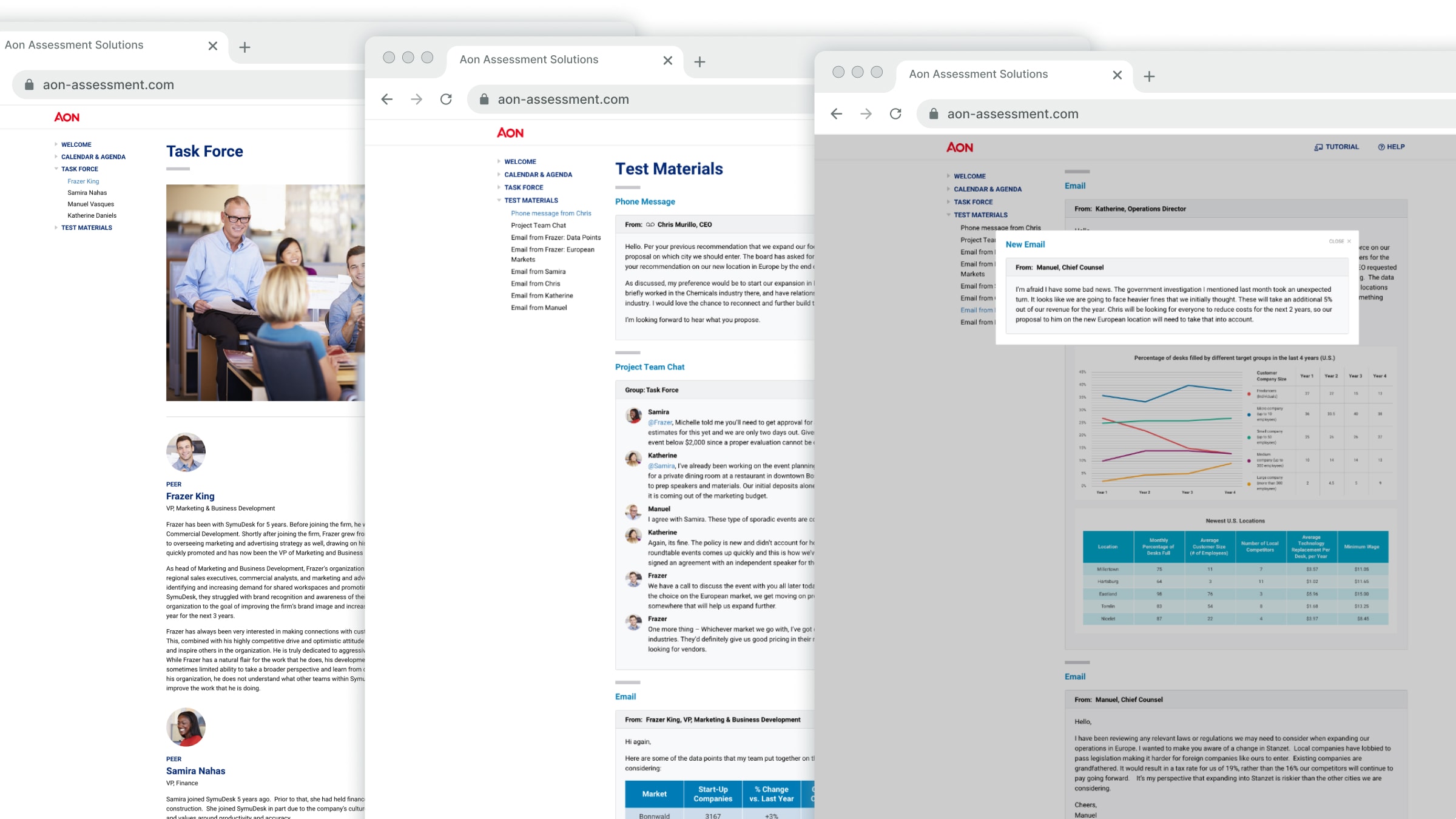The height and width of the screenshot is (819, 1456).
Task: Open Phone message from Chris in middle sidebar
Action: coord(551,213)
